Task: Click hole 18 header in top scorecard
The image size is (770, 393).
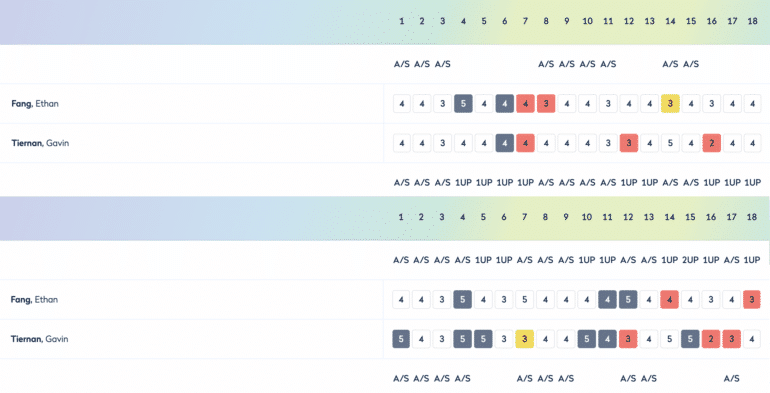Action: tap(752, 21)
